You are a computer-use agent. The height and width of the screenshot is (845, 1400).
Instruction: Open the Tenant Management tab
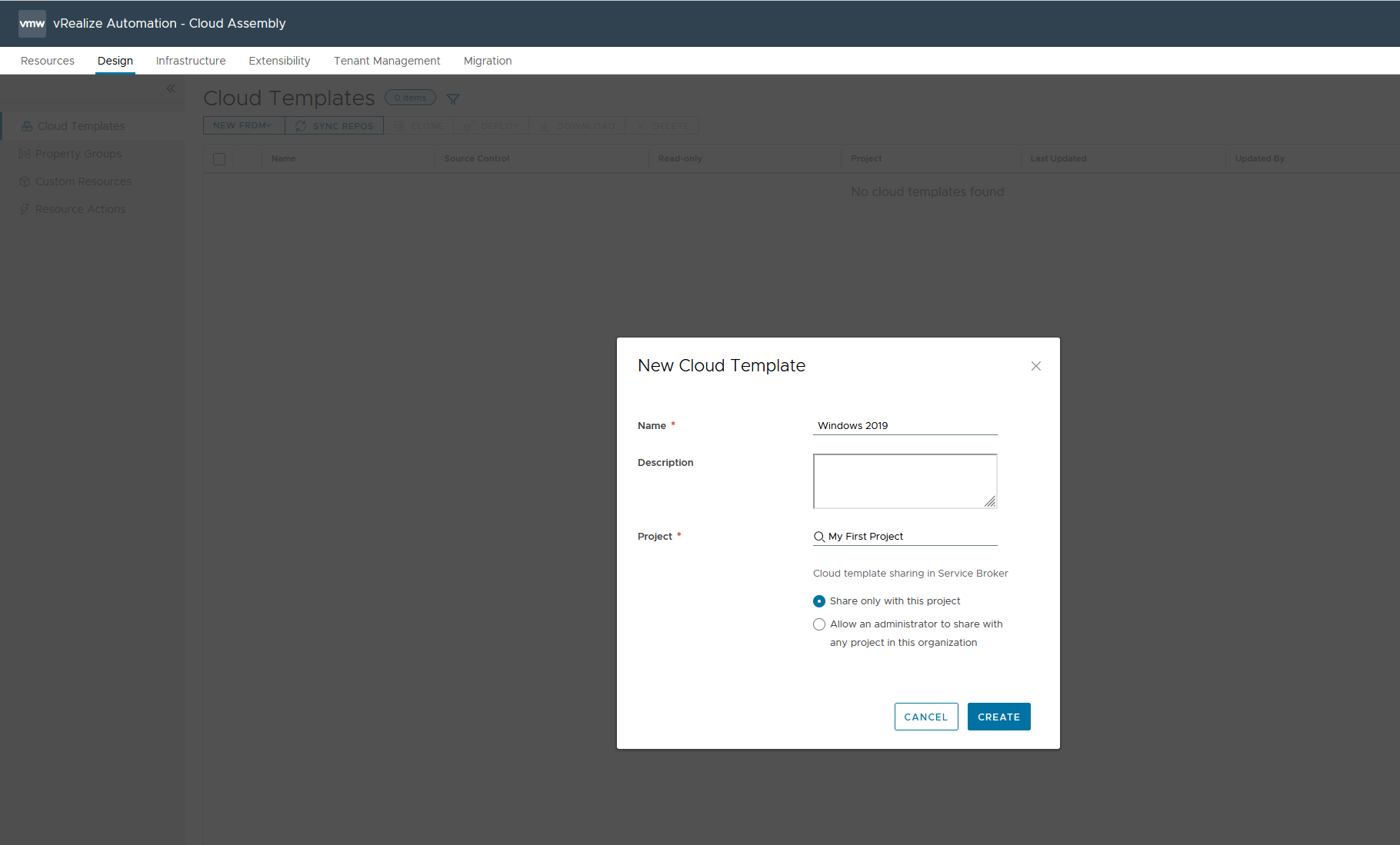point(387,61)
